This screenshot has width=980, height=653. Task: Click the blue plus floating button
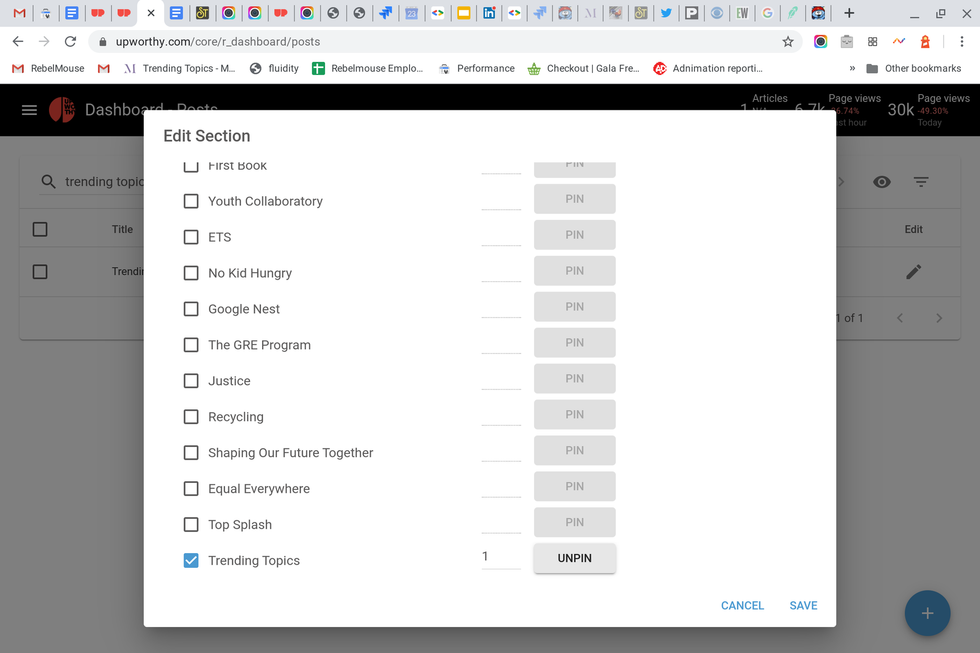click(927, 613)
